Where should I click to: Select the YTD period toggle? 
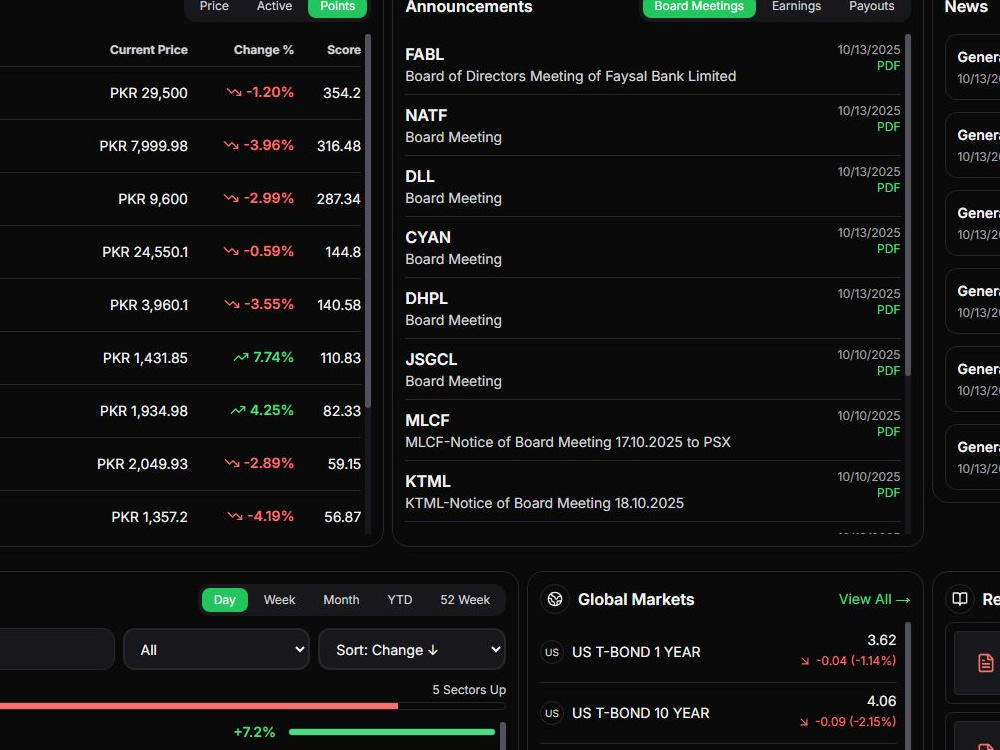tap(400, 599)
